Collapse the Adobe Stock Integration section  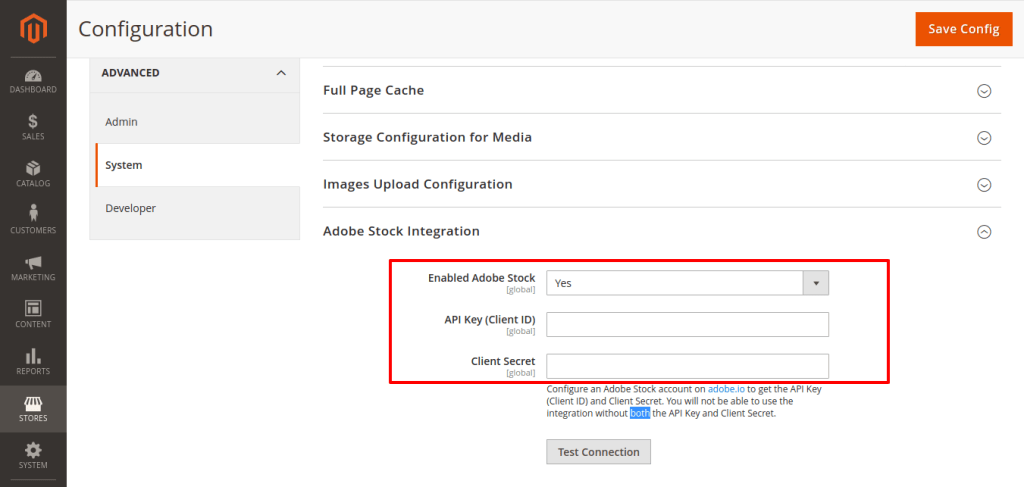click(x=984, y=232)
